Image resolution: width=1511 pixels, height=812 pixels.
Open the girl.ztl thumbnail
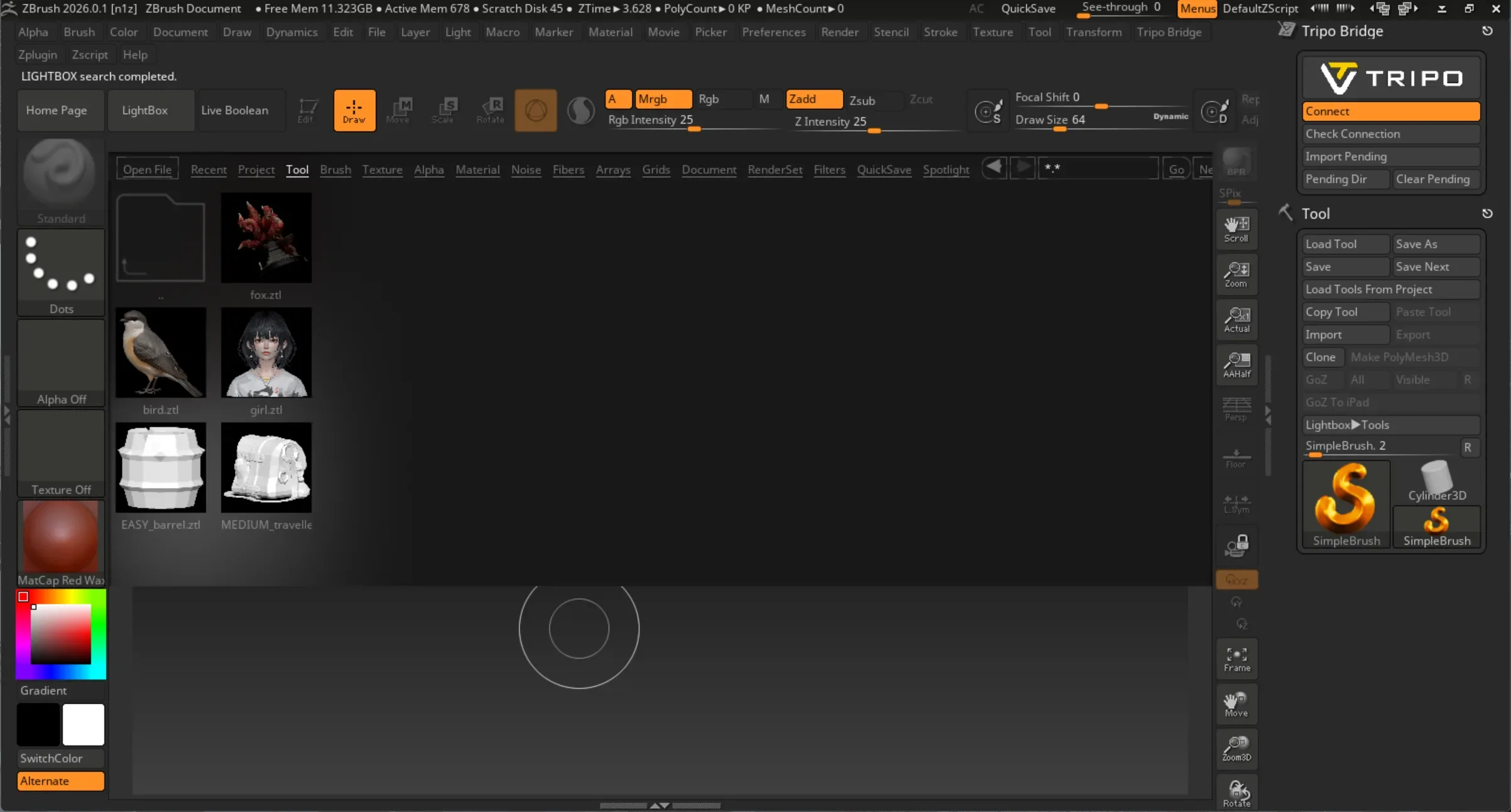(x=266, y=352)
